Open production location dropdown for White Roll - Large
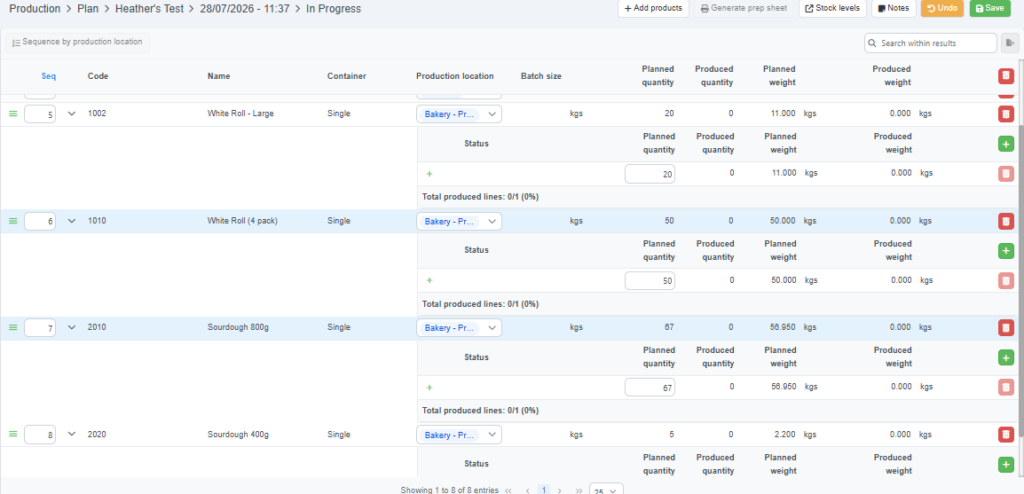 click(x=459, y=114)
